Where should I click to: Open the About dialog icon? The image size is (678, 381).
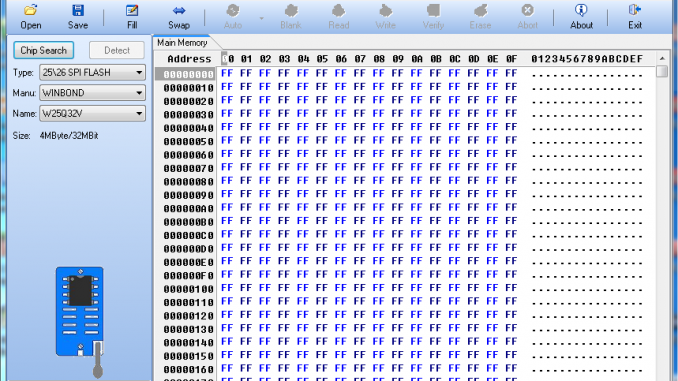(581, 17)
